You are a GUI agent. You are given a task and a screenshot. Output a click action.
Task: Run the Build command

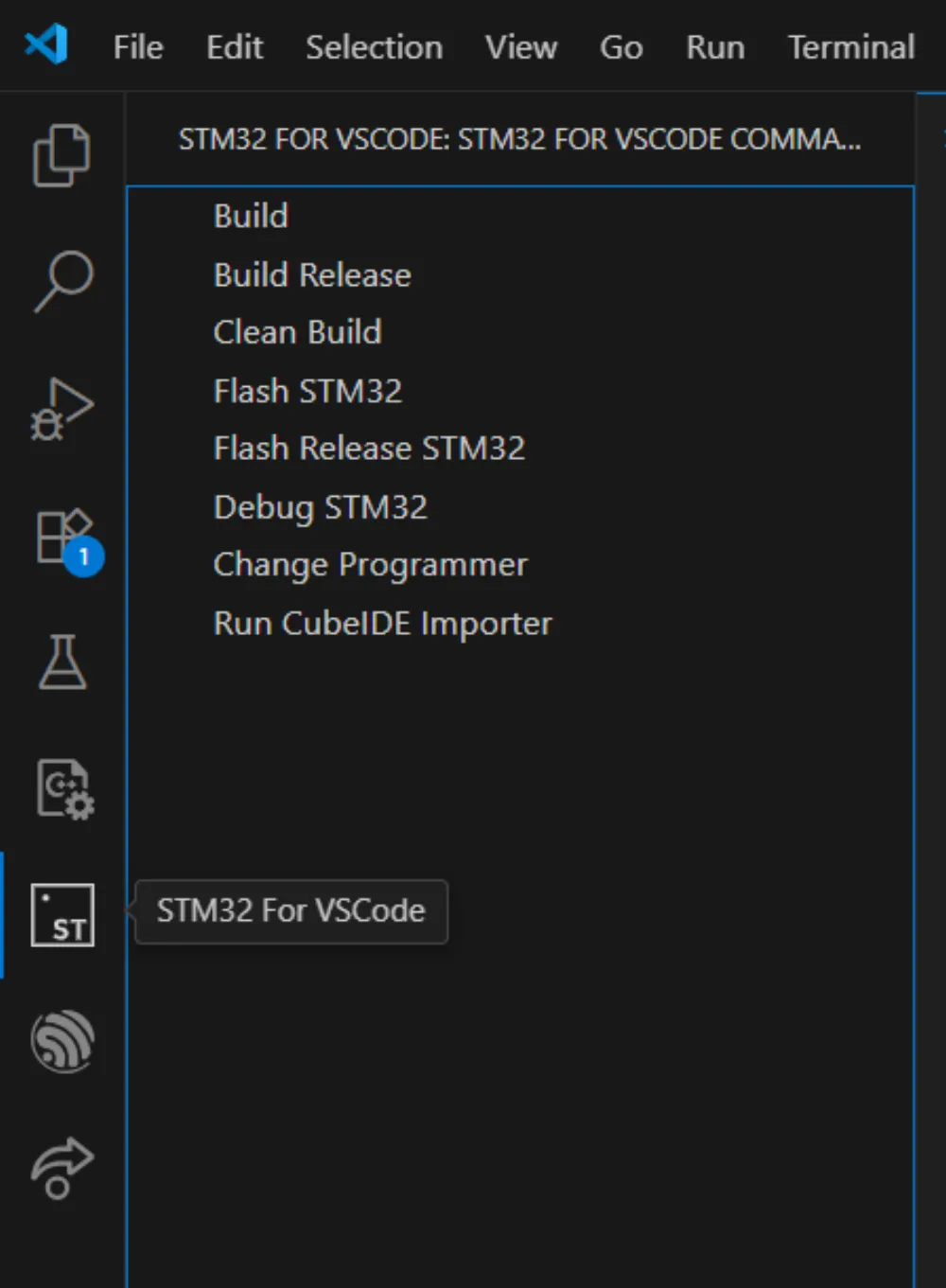click(250, 216)
